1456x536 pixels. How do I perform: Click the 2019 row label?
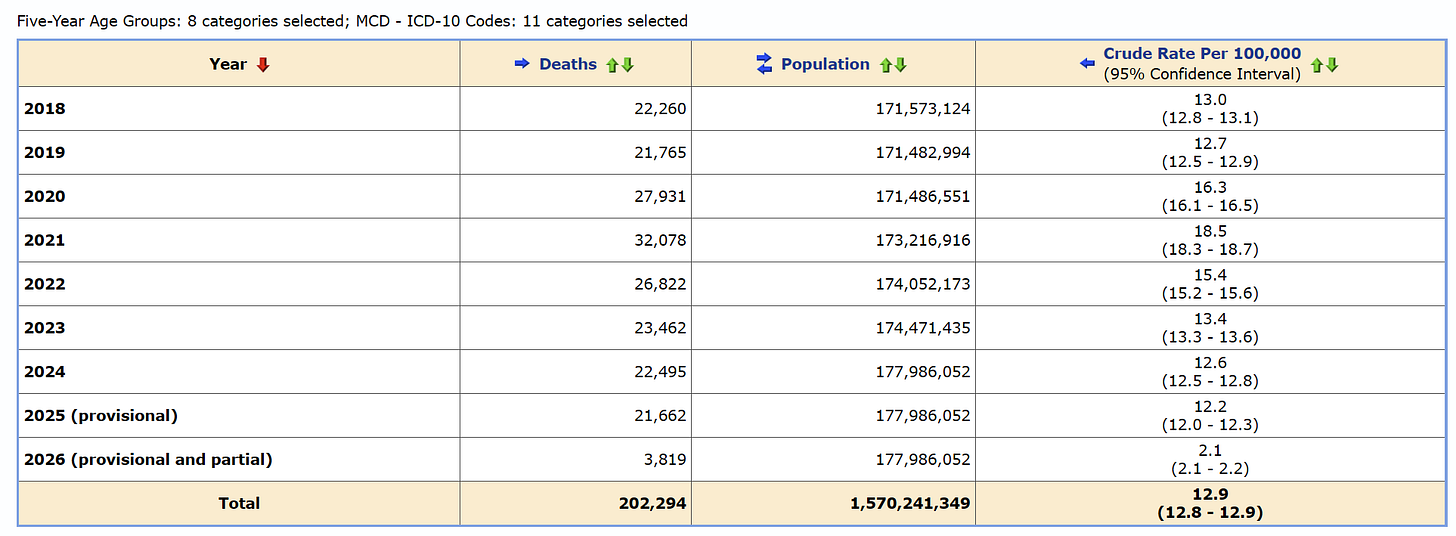coord(45,152)
